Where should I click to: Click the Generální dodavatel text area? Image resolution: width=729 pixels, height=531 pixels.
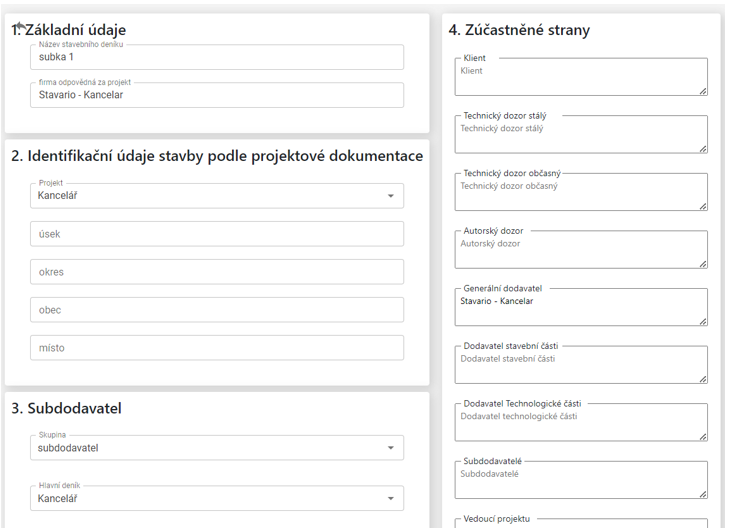(x=580, y=308)
